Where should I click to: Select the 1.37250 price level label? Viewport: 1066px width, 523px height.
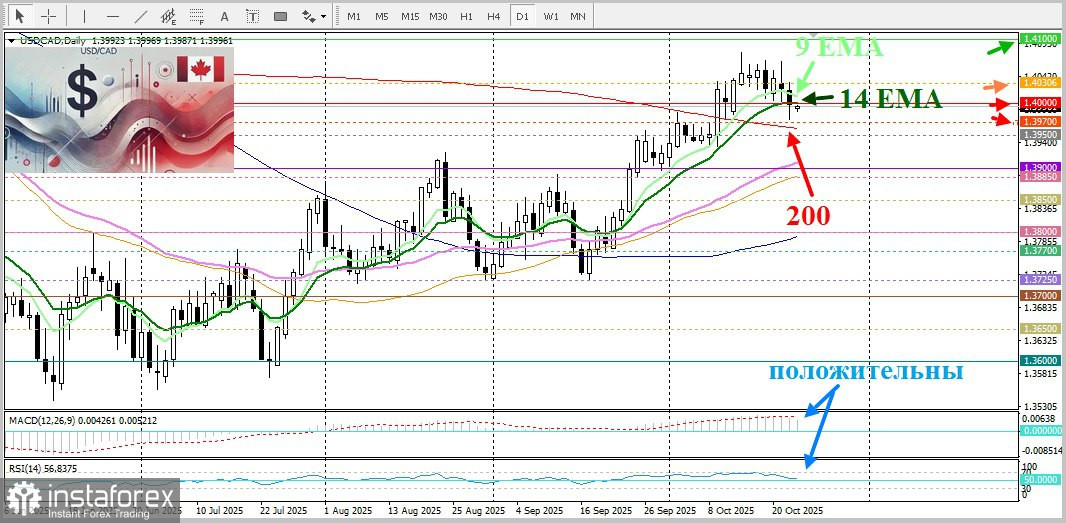pos(1040,280)
